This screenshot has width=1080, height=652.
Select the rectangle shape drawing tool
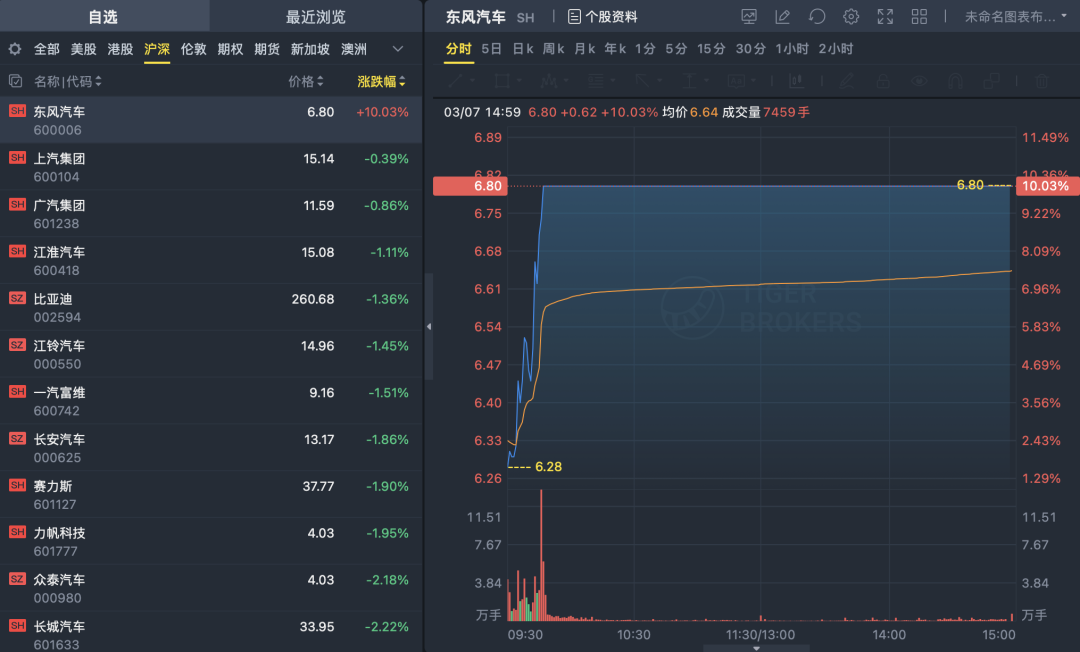click(502, 81)
